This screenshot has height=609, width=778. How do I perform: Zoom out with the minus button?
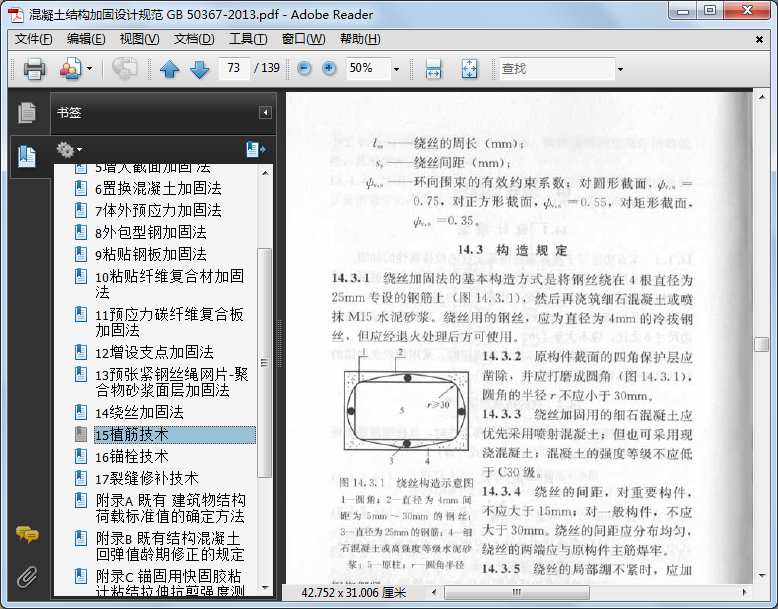(304, 68)
